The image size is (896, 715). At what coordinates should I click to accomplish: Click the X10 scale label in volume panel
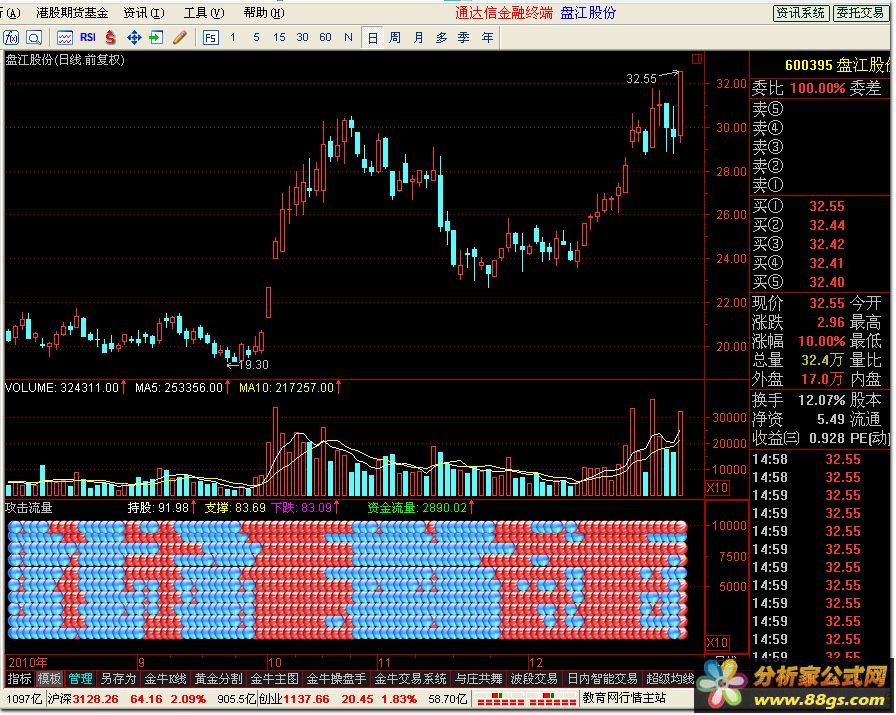coord(717,488)
